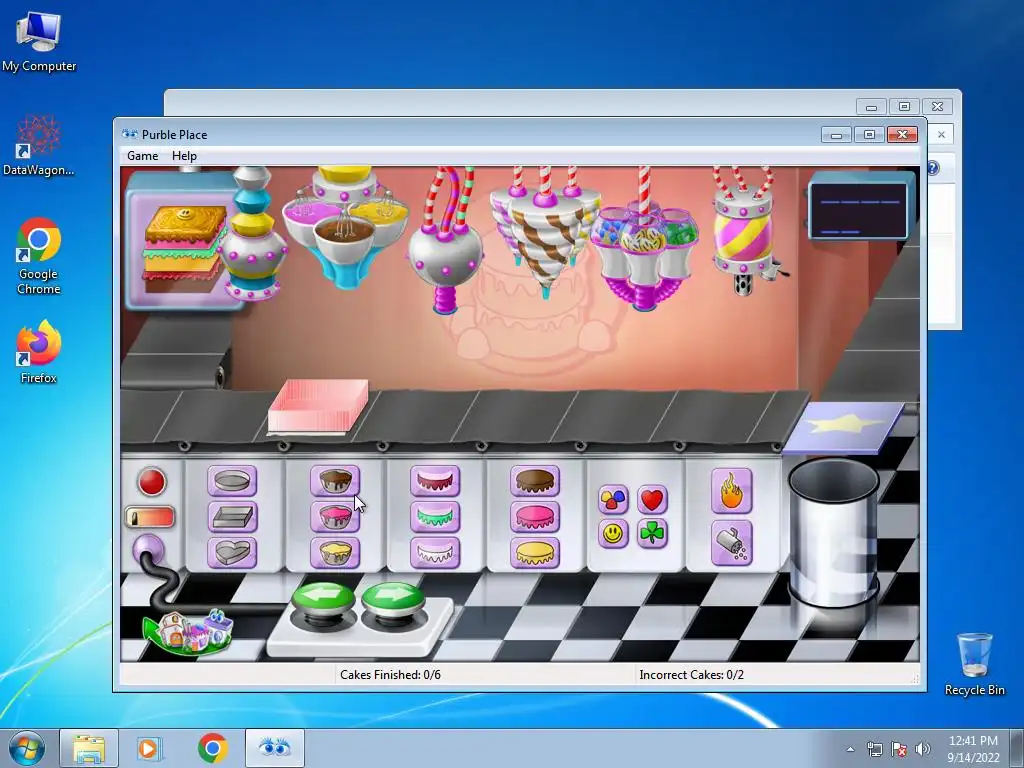Add the colored candies decoration
1024x768 pixels.
(613, 500)
